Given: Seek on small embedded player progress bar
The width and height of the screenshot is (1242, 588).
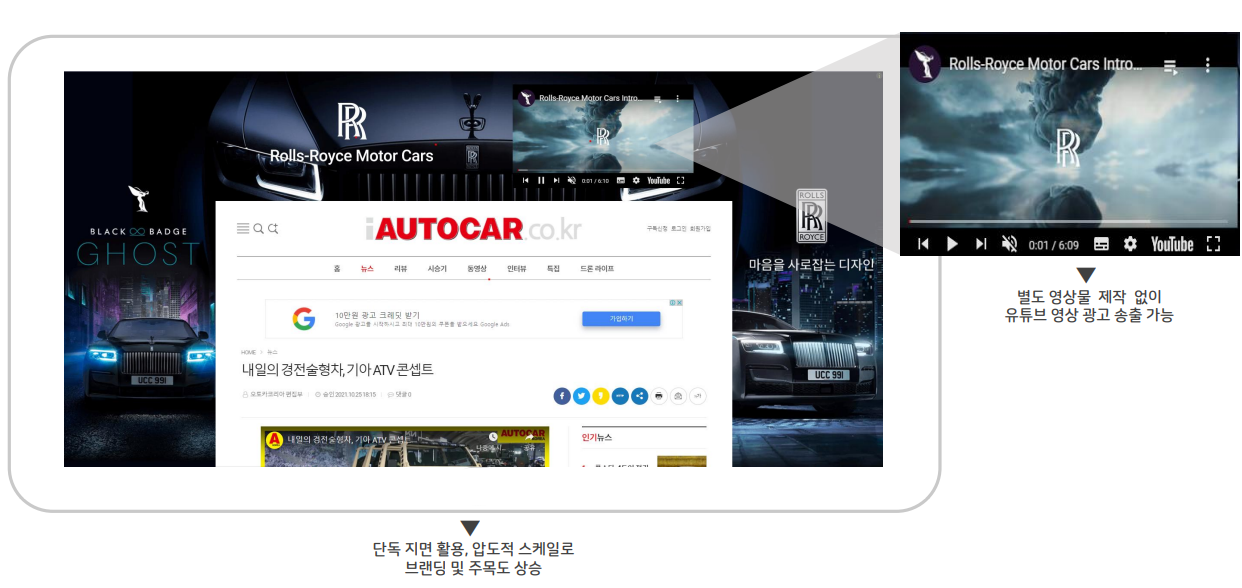Looking at the screenshot, I should pyautogui.click(x=603, y=172).
